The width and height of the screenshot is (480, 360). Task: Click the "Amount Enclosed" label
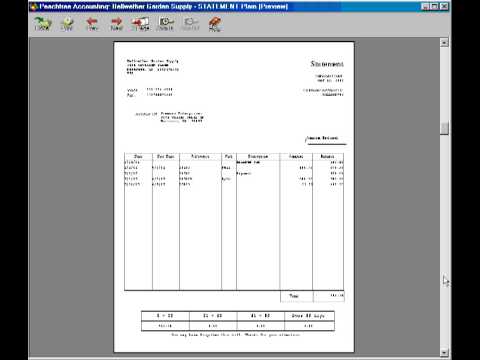tap(322, 138)
